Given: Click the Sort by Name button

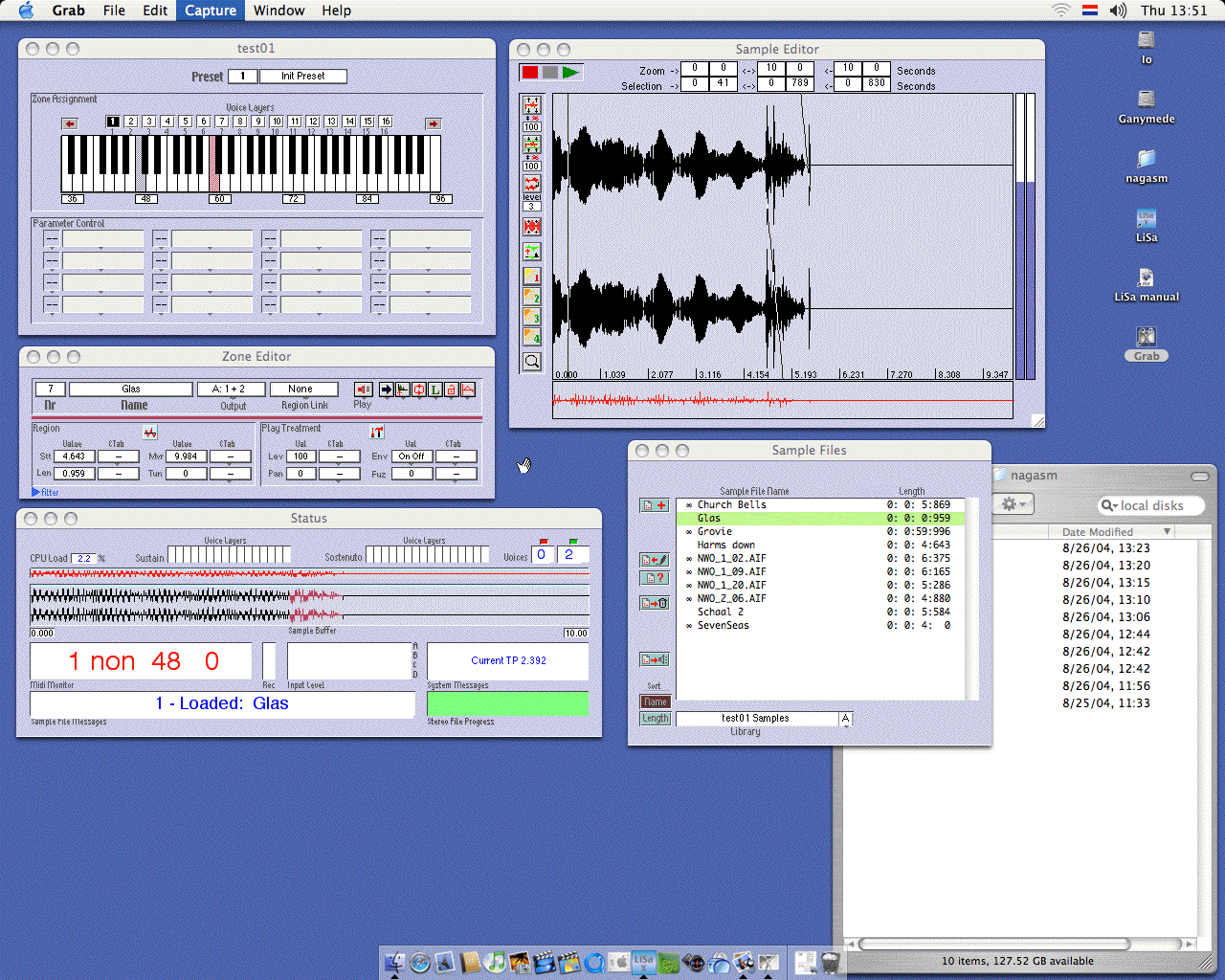Looking at the screenshot, I should [x=656, y=702].
